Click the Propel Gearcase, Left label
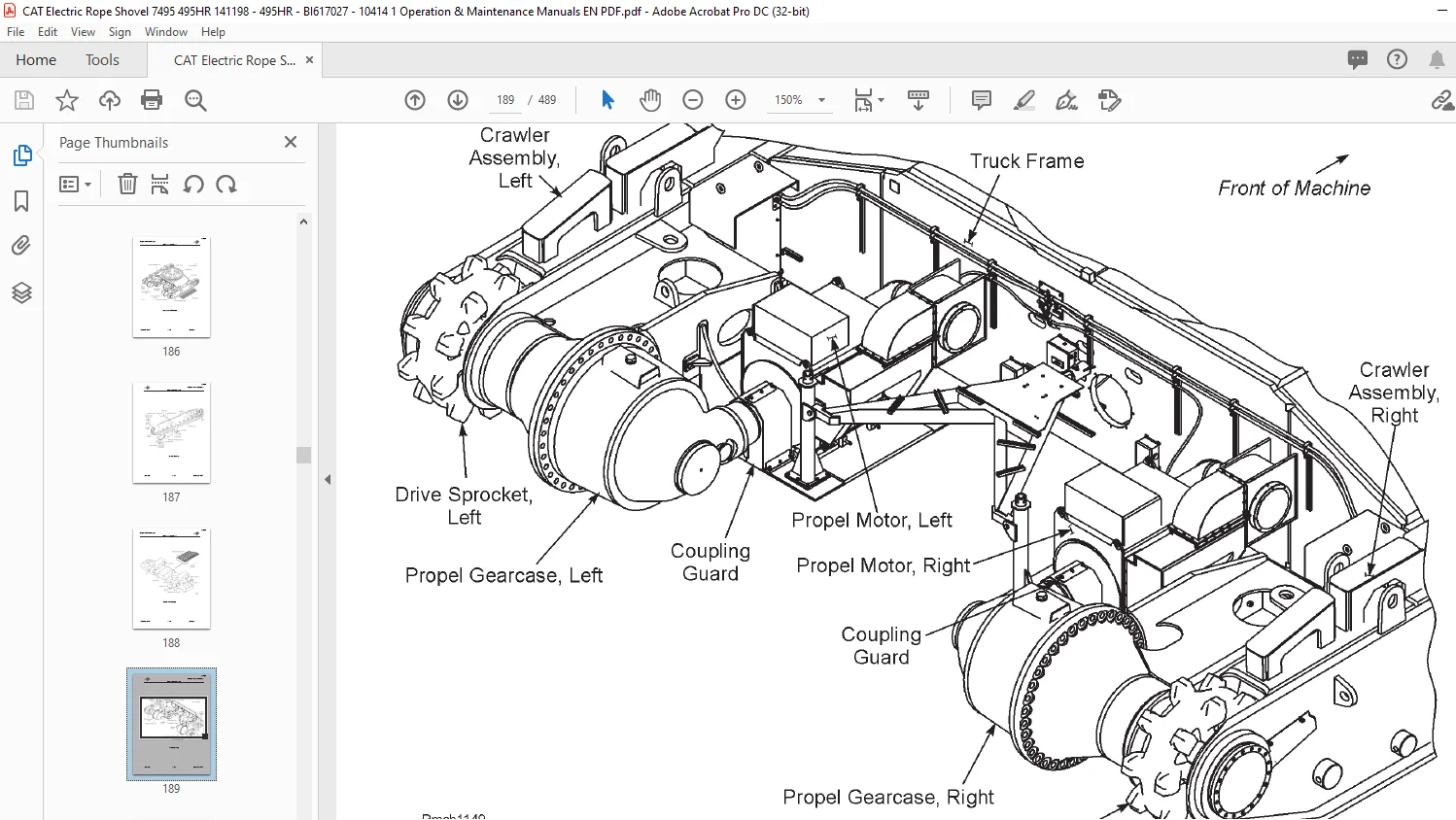The width and height of the screenshot is (1456, 820). 503,575
